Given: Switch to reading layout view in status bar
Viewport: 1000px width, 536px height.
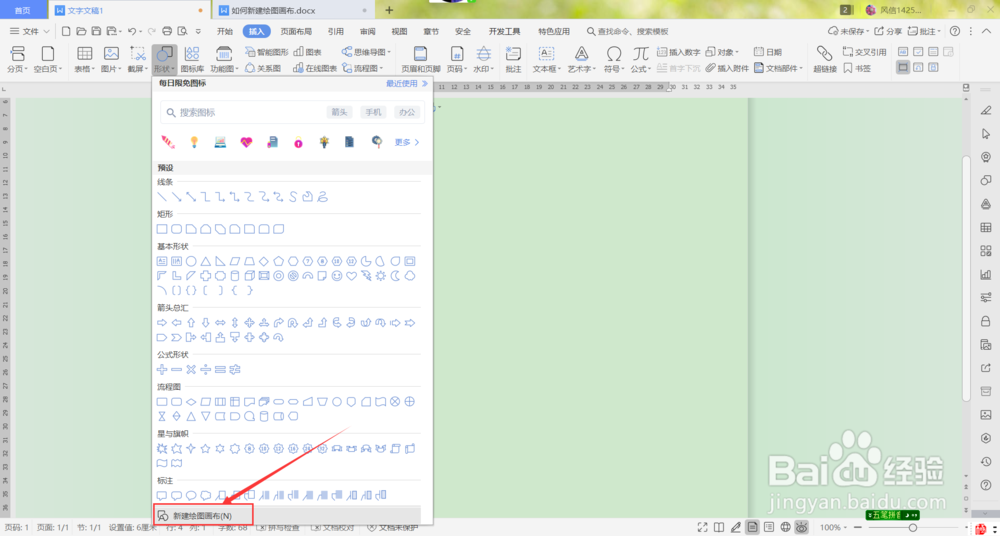Looking at the screenshot, I should (719, 528).
